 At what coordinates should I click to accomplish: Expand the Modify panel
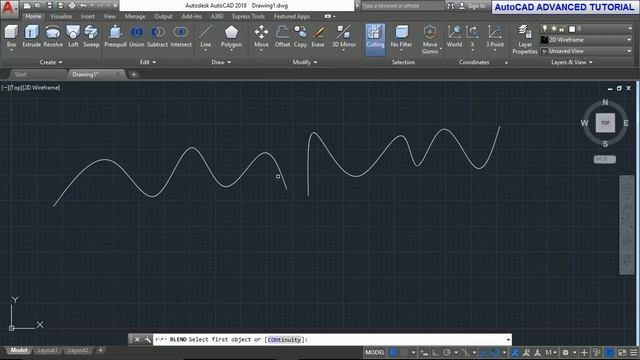pyautogui.click(x=304, y=62)
